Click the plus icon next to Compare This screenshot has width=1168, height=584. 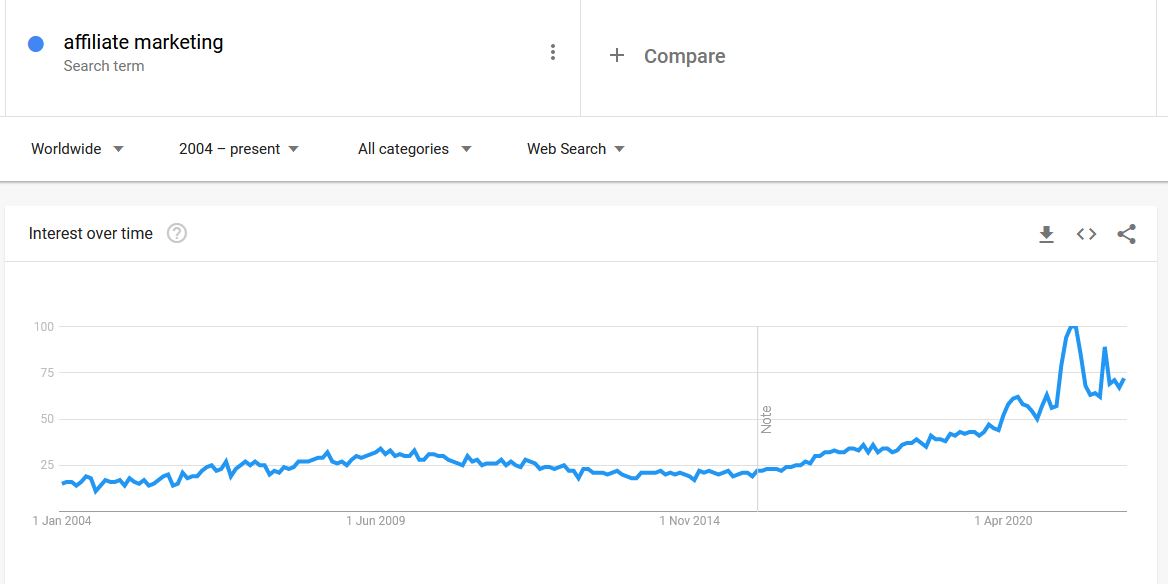point(616,55)
